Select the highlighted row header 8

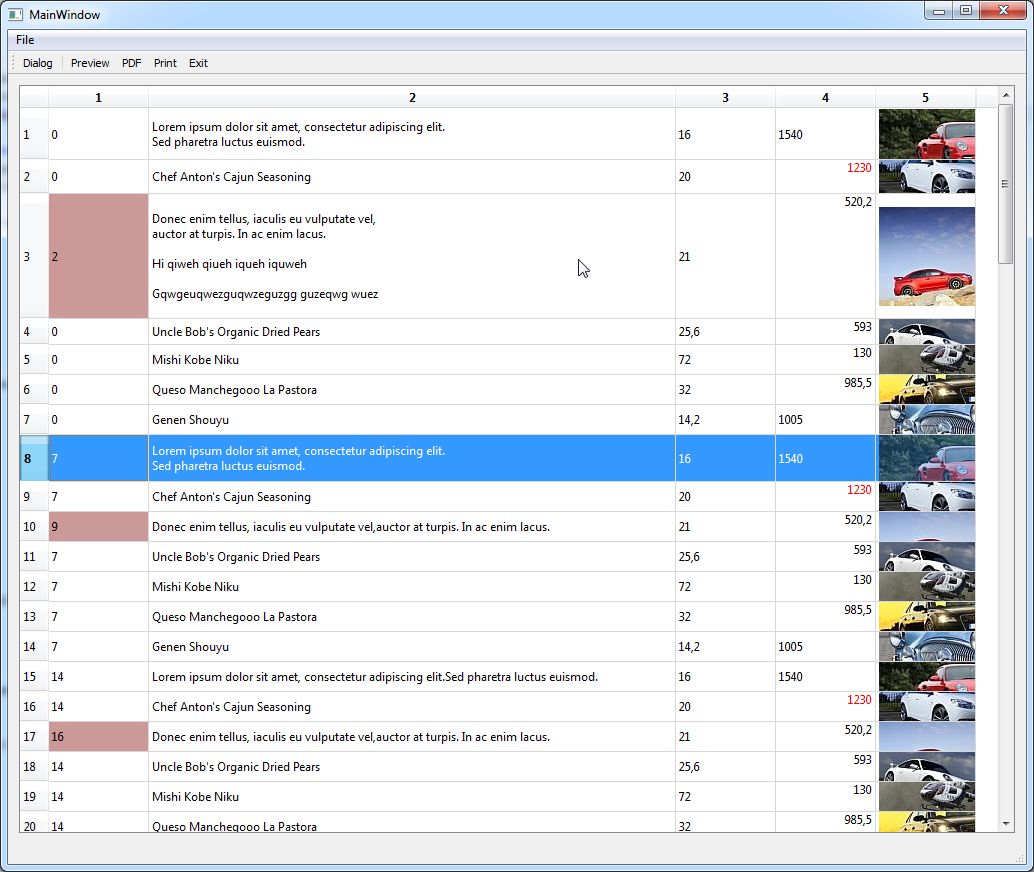34,458
